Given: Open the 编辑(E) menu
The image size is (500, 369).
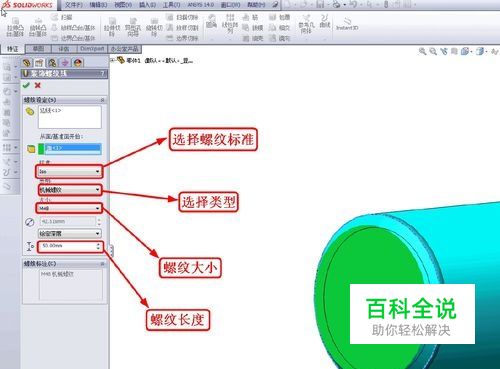Looking at the screenshot, I should coord(98,5).
